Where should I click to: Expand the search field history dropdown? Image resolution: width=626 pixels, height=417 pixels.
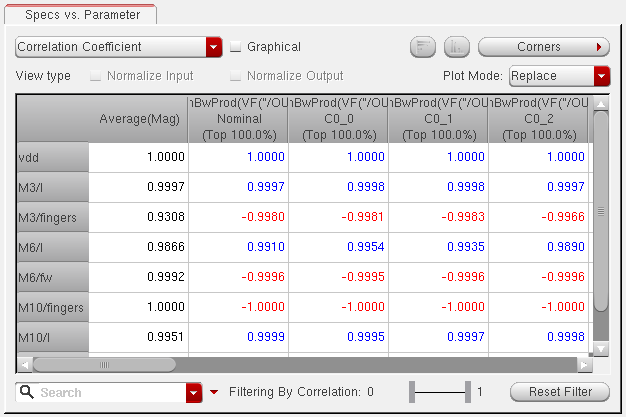pyautogui.click(x=194, y=393)
